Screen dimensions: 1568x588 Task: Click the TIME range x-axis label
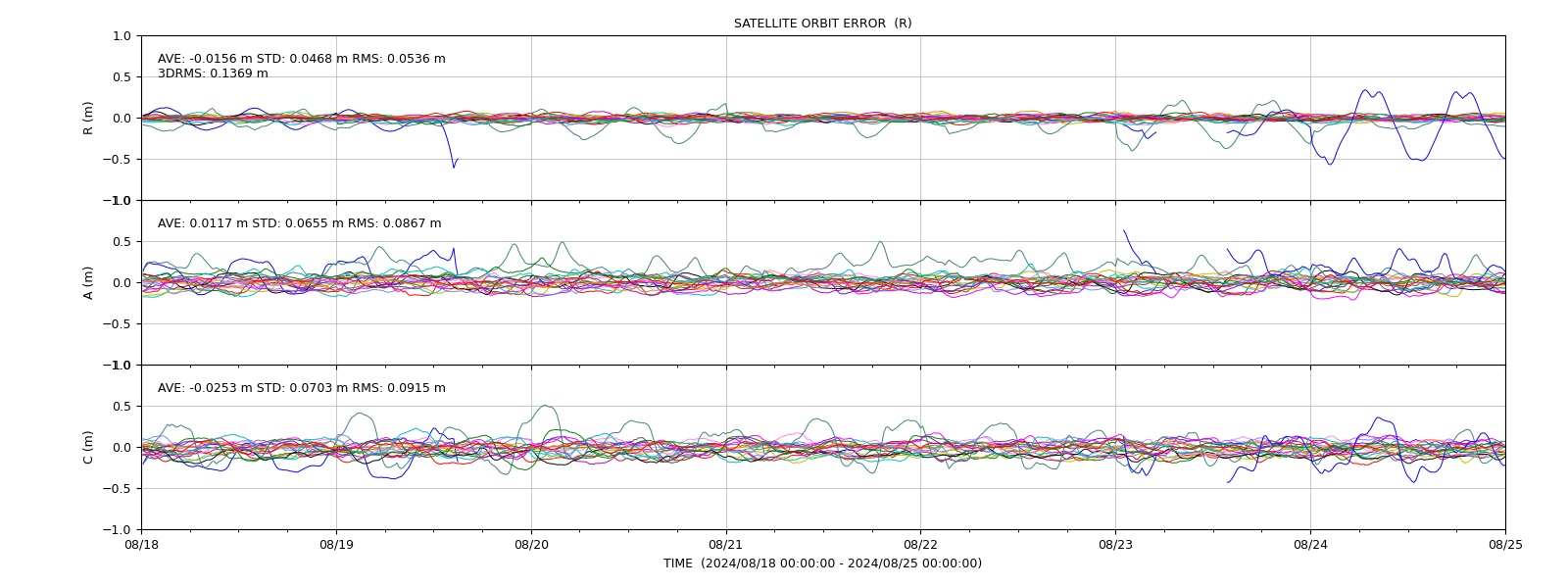point(822,563)
